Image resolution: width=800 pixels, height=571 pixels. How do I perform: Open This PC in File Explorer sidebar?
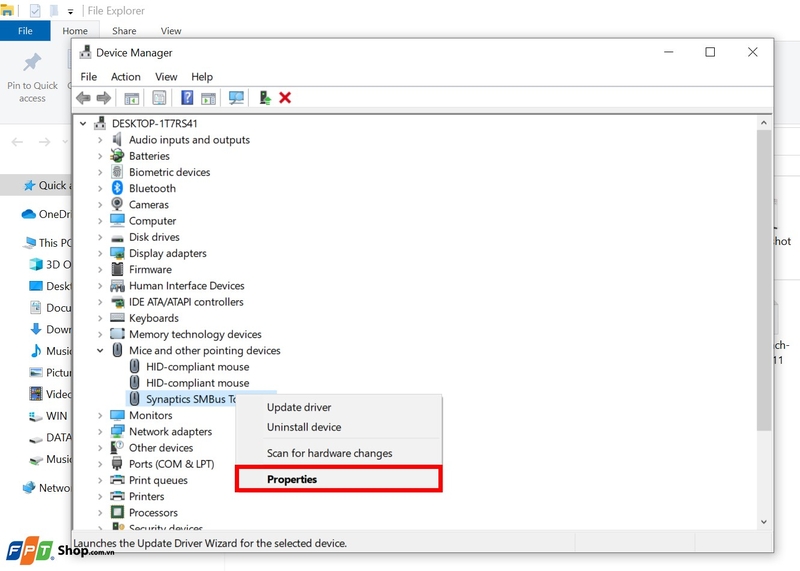47,242
